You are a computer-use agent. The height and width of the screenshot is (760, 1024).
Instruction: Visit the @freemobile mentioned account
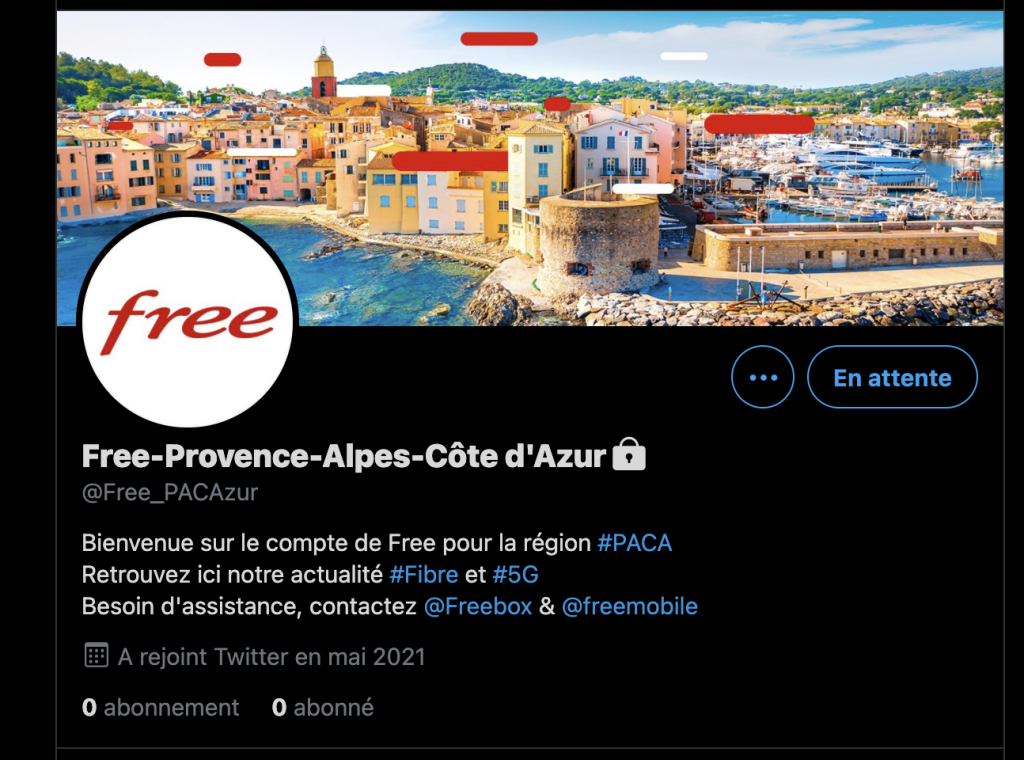tap(630, 607)
